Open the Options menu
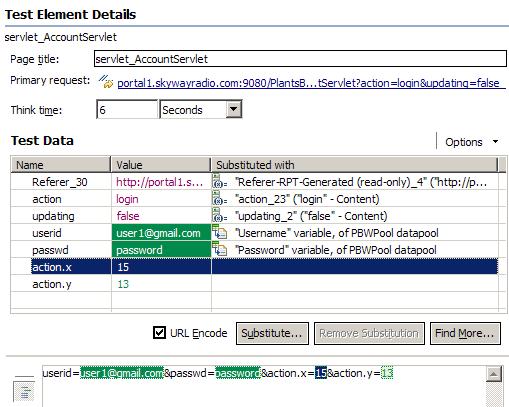The image size is (509, 407). 464,142
